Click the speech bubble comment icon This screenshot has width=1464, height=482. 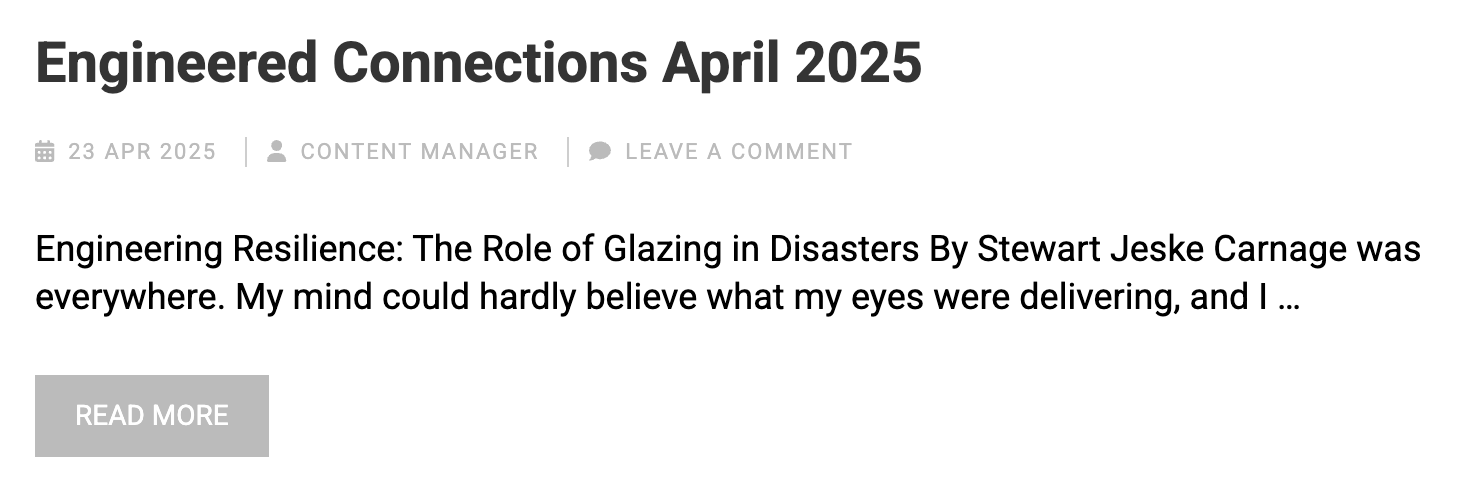coord(600,152)
